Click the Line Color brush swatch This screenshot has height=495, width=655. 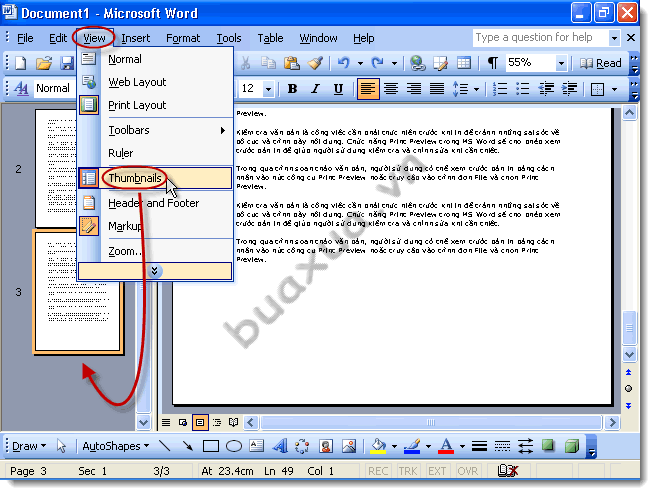pyautogui.click(x=412, y=446)
